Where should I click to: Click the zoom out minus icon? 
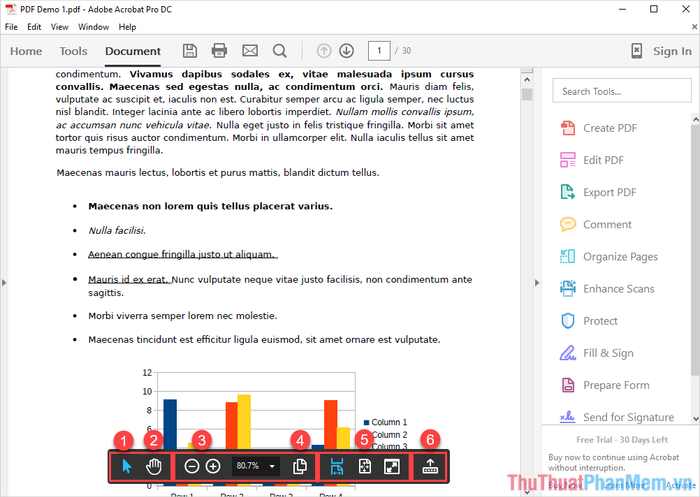click(x=191, y=466)
